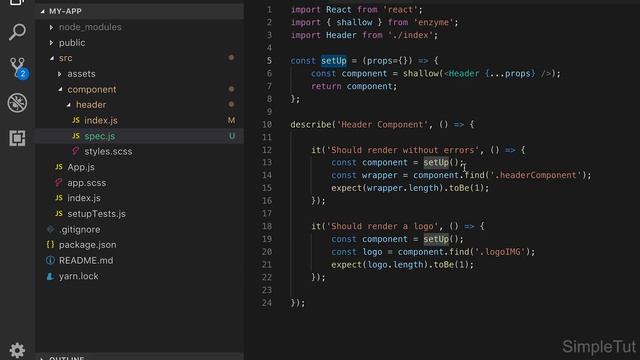Open app.scss file
This screenshot has height=360, width=640.
click(87, 183)
